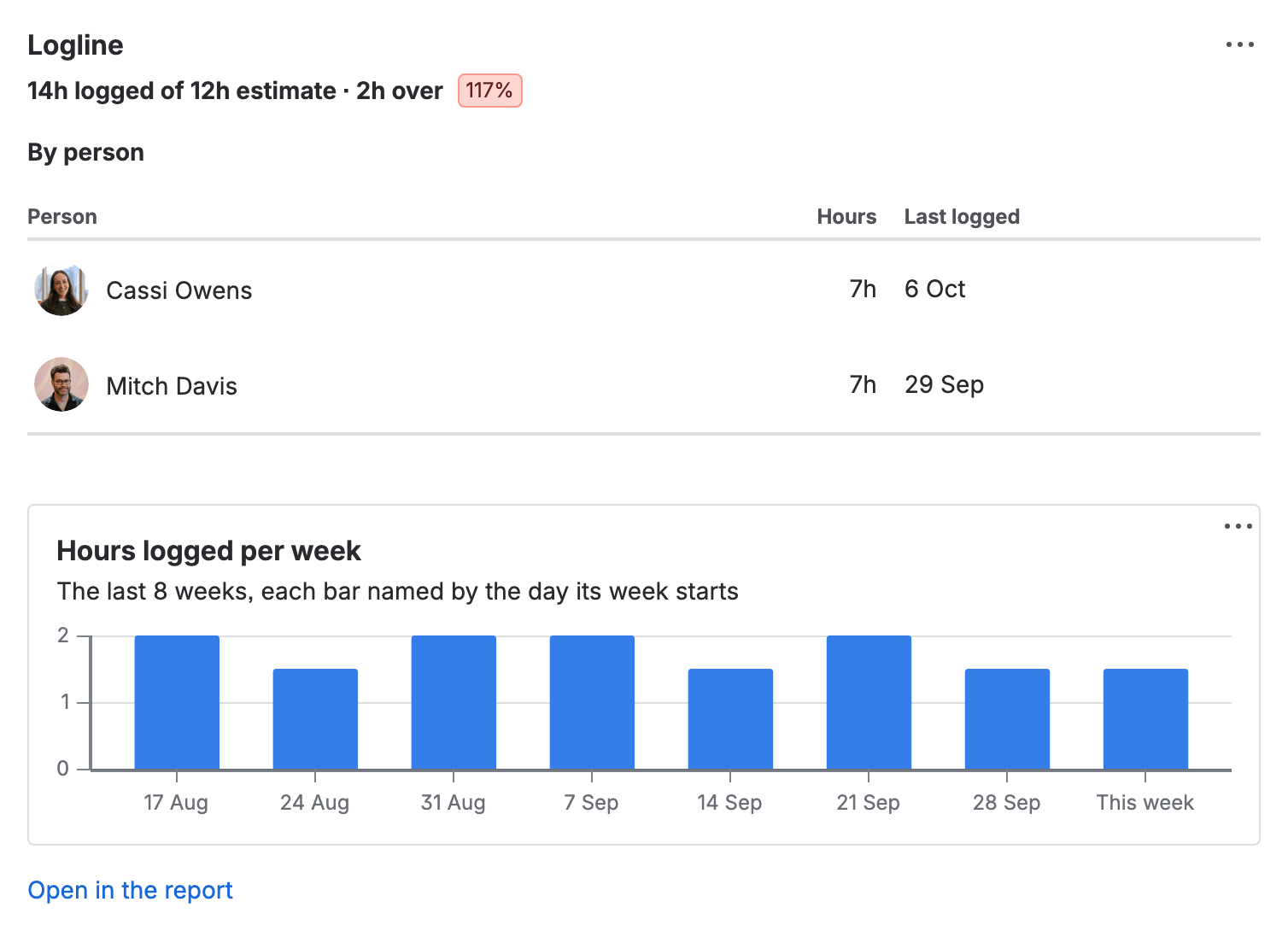The height and width of the screenshot is (931, 1288).
Task: Select the 17 Aug bar in the chart
Action: 177,702
